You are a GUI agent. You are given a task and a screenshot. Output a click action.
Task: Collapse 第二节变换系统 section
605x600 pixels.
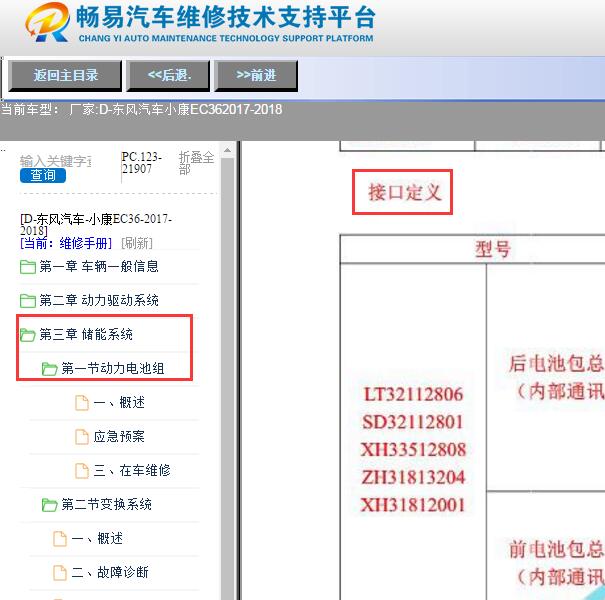[x=106, y=504]
